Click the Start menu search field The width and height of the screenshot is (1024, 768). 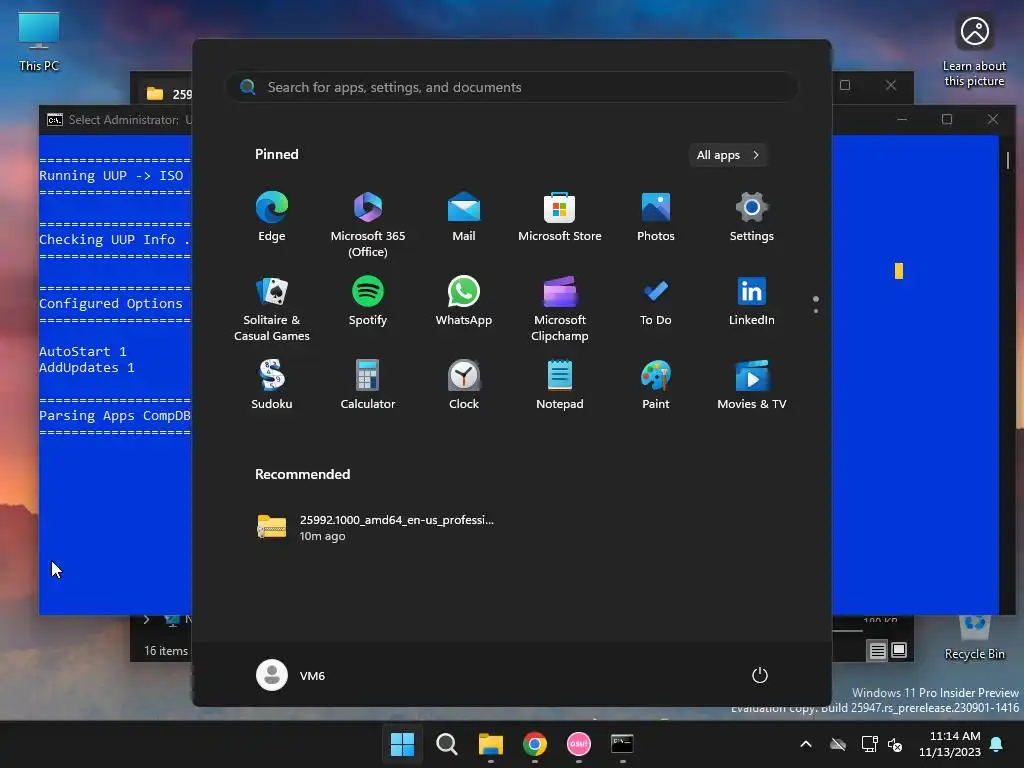click(x=512, y=88)
